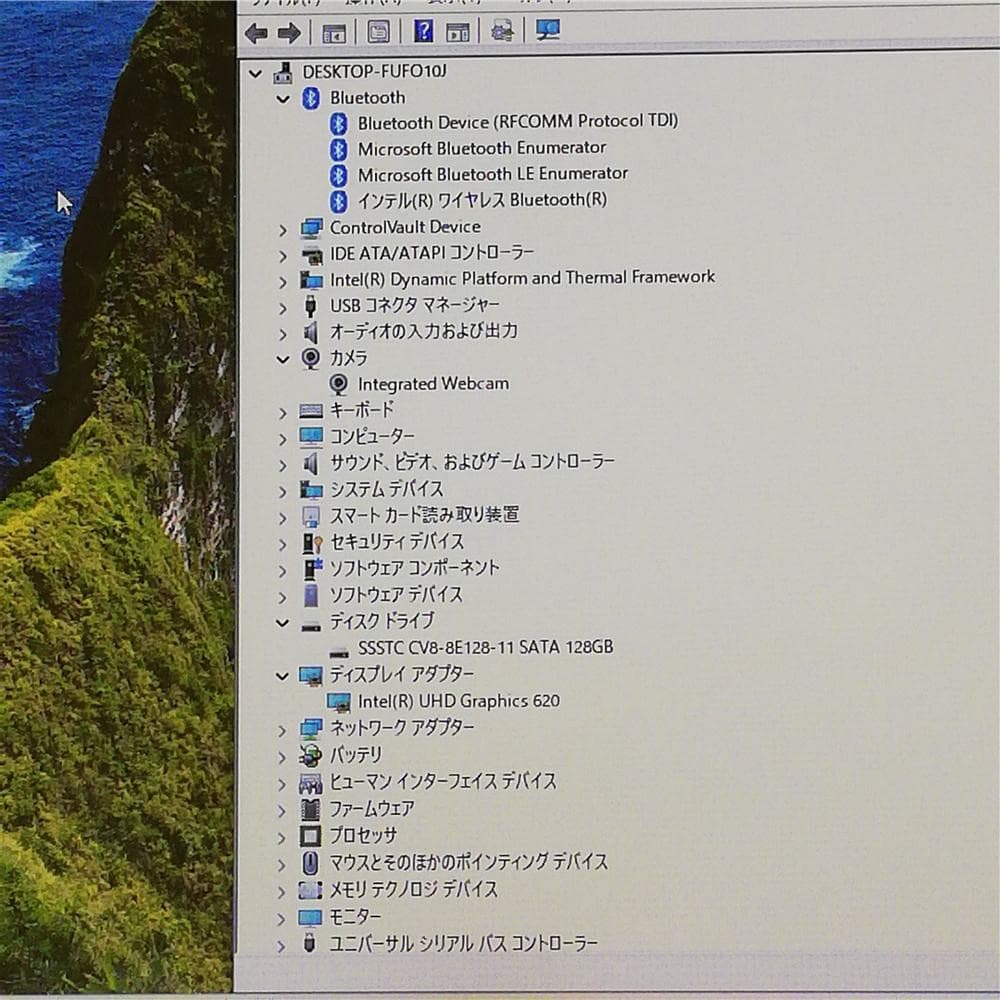Expand the ネットワーク アダプター category
The width and height of the screenshot is (1000, 1000).
click(283, 730)
